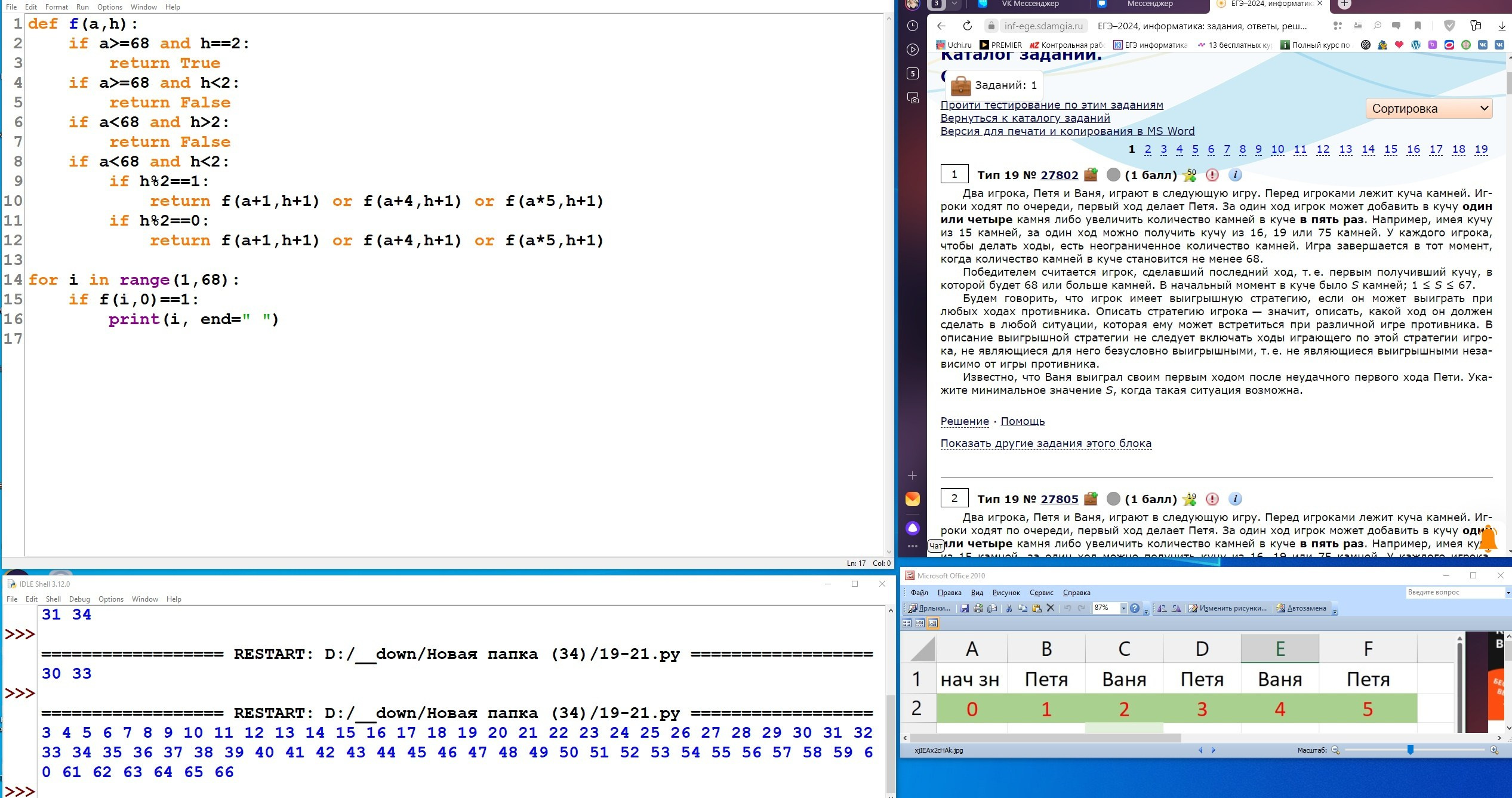Expand the 87% zoom dropdown
Viewport: 1512px width, 798px height.
pos(1123,608)
